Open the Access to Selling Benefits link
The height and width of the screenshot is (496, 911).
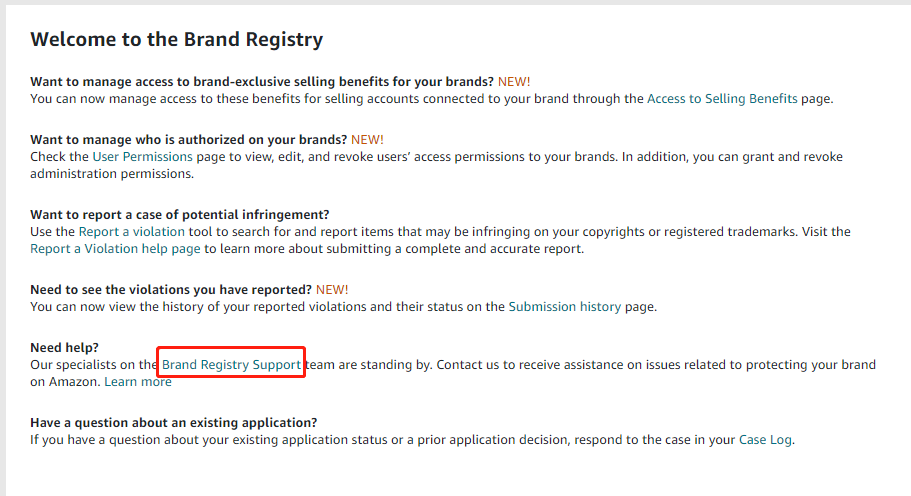click(x=722, y=99)
